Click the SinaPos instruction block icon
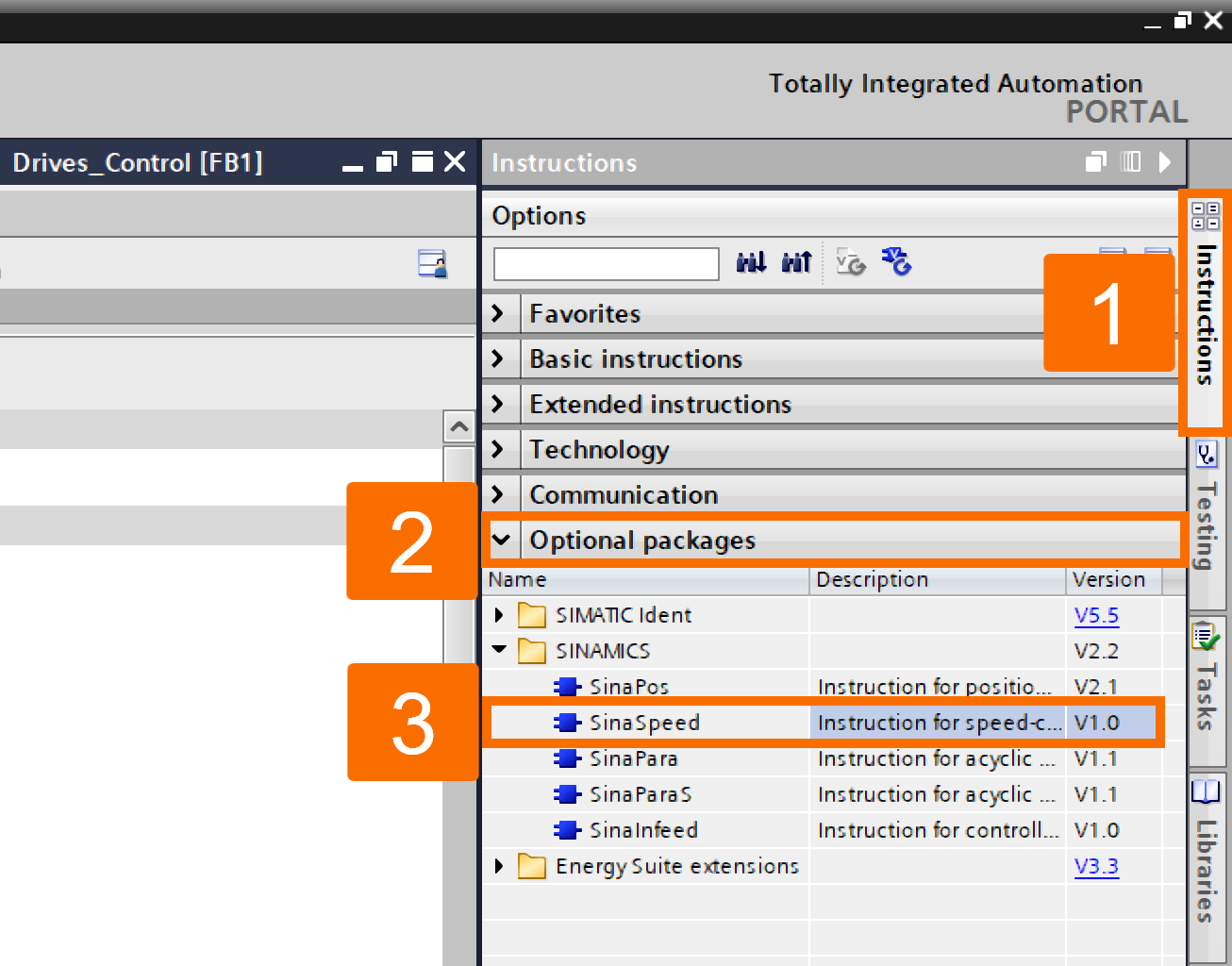 (567, 687)
